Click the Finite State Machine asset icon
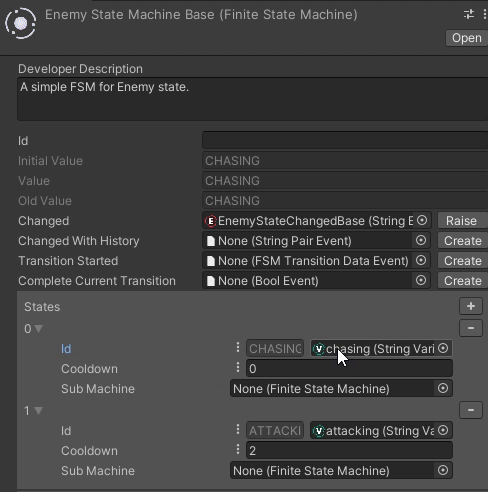Screen dimensions: 488x492 (x=20, y=23)
